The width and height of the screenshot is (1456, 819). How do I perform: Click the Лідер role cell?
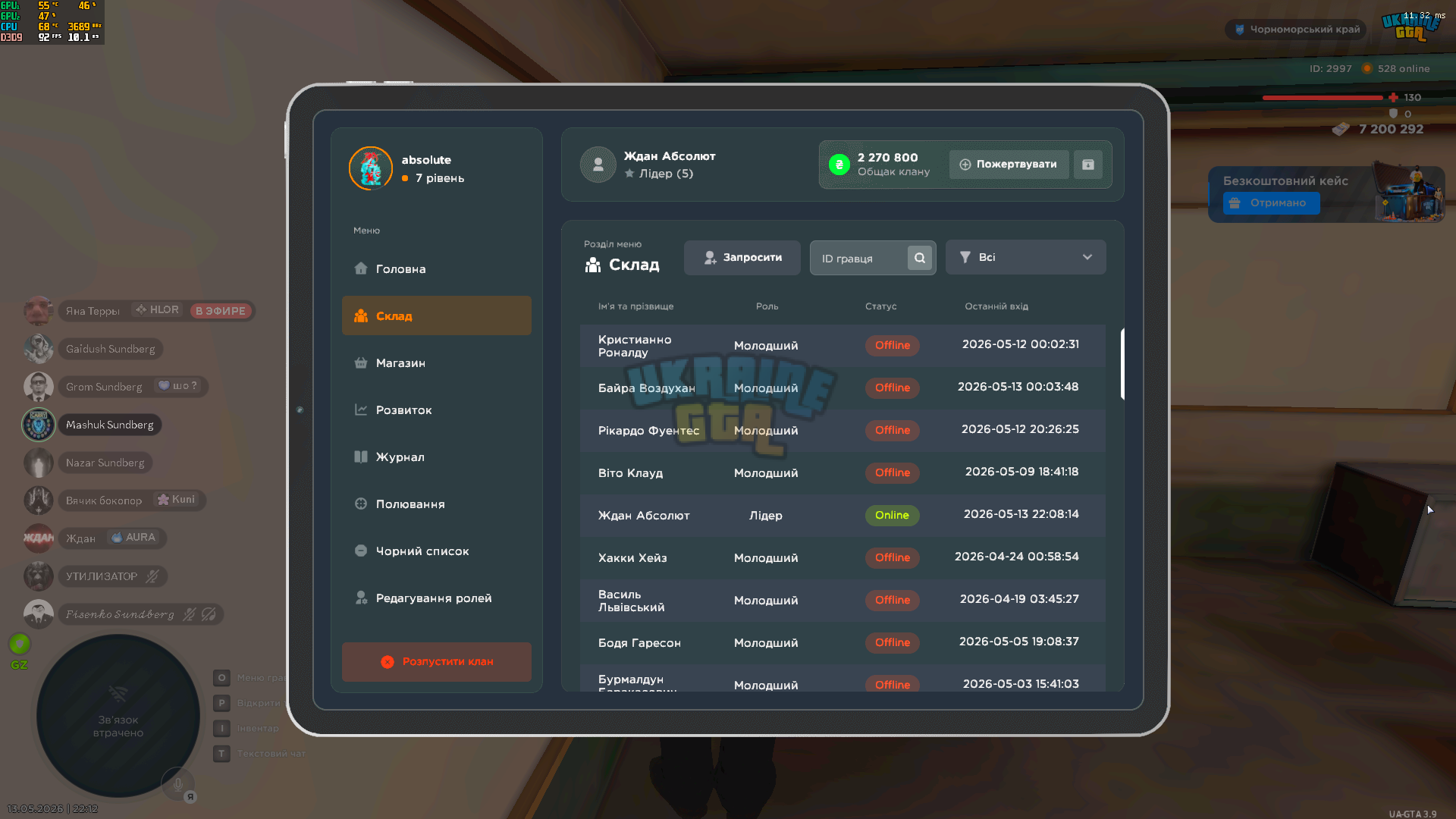coord(766,516)
